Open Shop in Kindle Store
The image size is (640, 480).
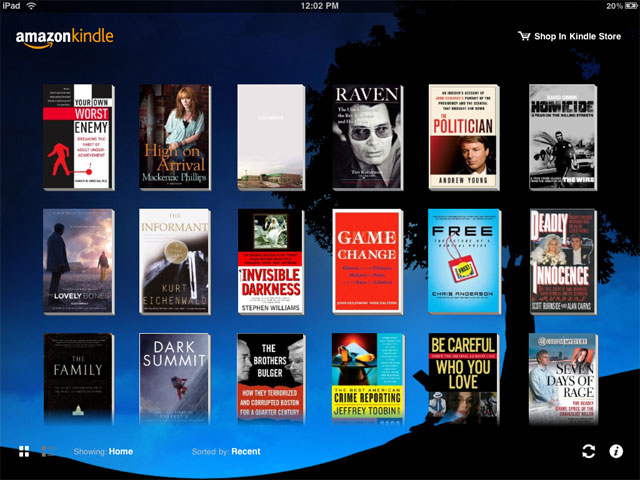[569, 36]
